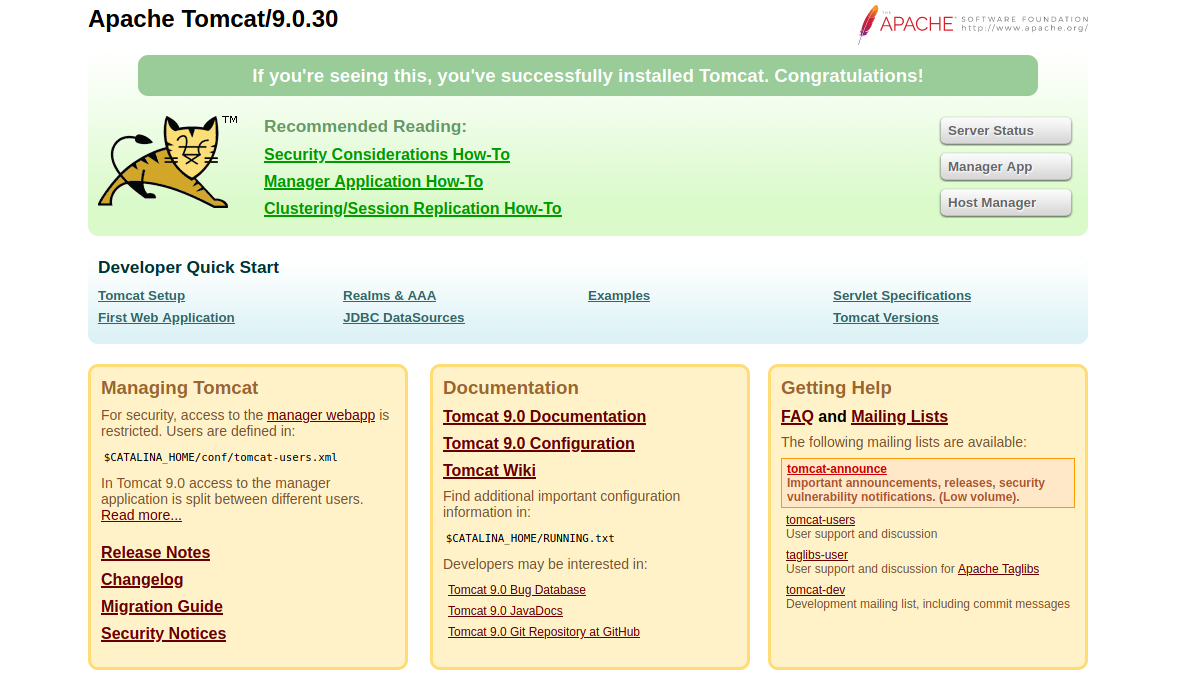This screenshot has width=1190, height=685.
Task: Open First Web Application guide
Action: (166, 318)
